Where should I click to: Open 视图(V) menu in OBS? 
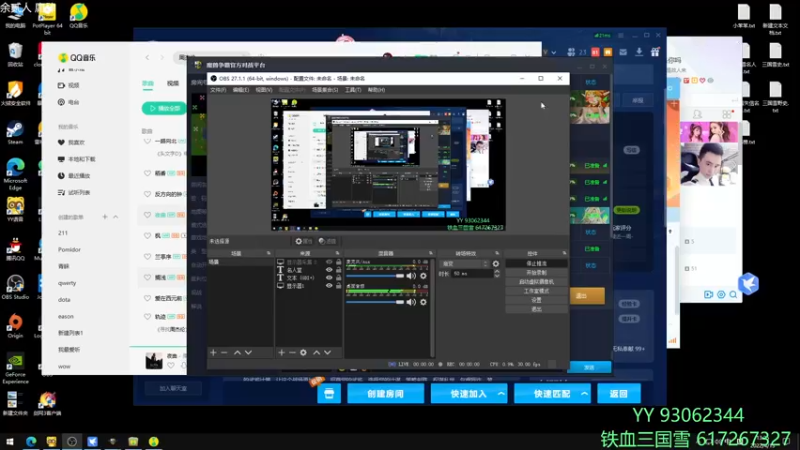[x=264, y=90]
